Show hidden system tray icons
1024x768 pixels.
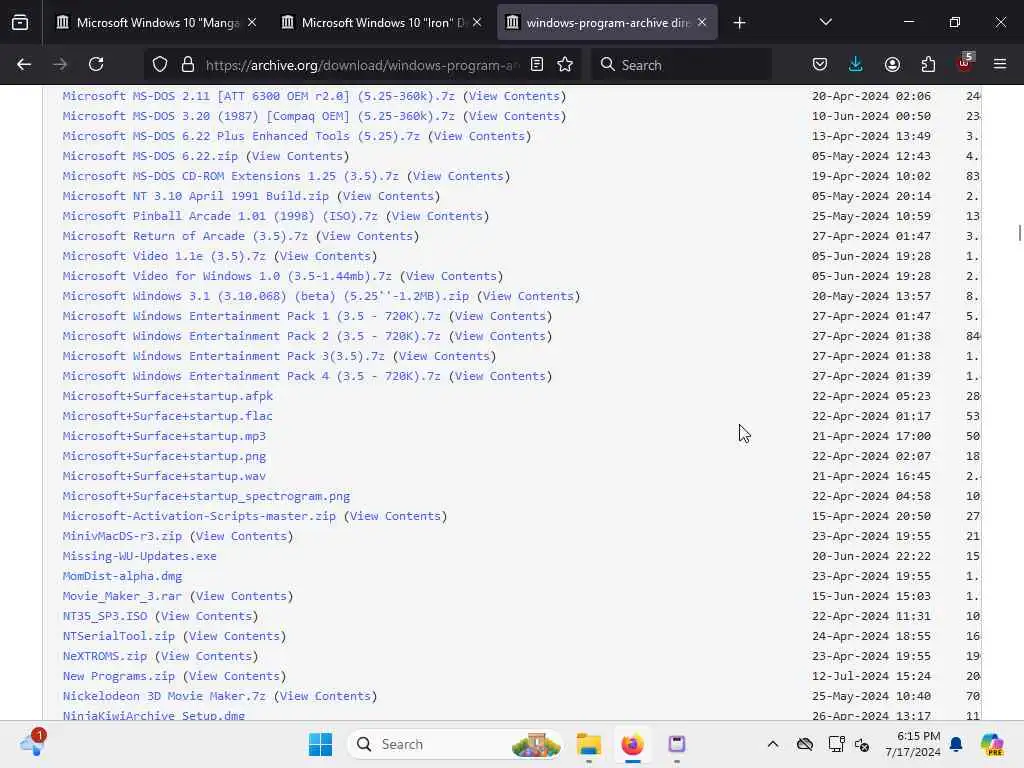point(773,744)
